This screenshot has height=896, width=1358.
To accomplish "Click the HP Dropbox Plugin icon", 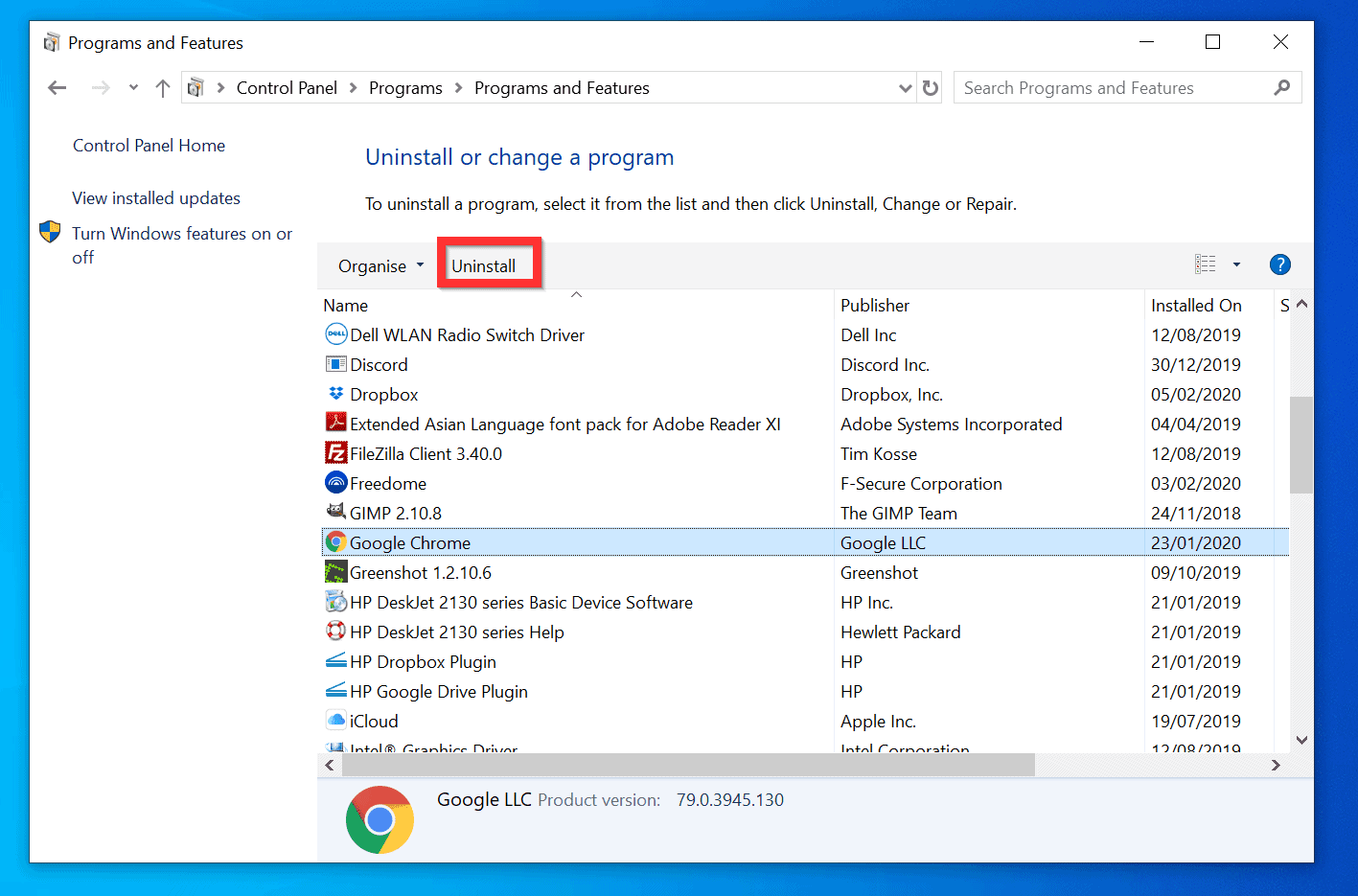I will point(335,661).
